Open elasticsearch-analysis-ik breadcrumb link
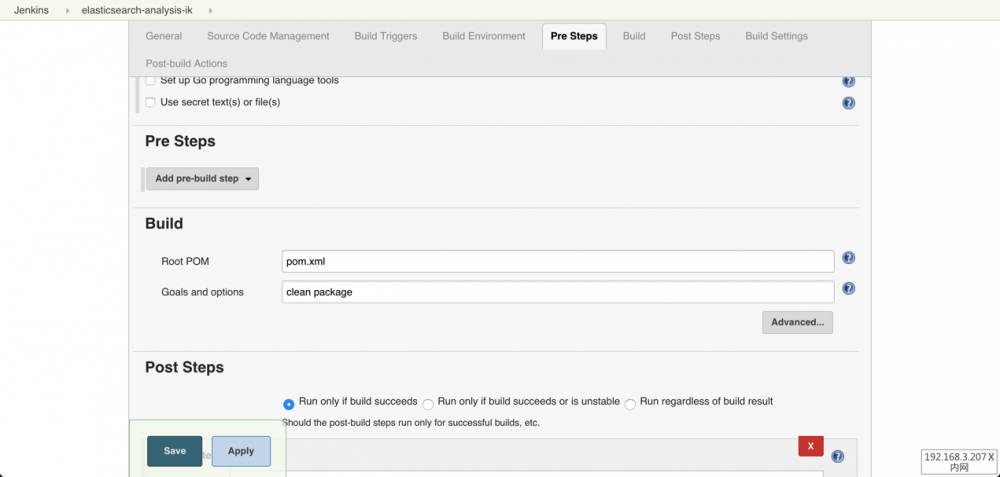 (x=137, y=11)
